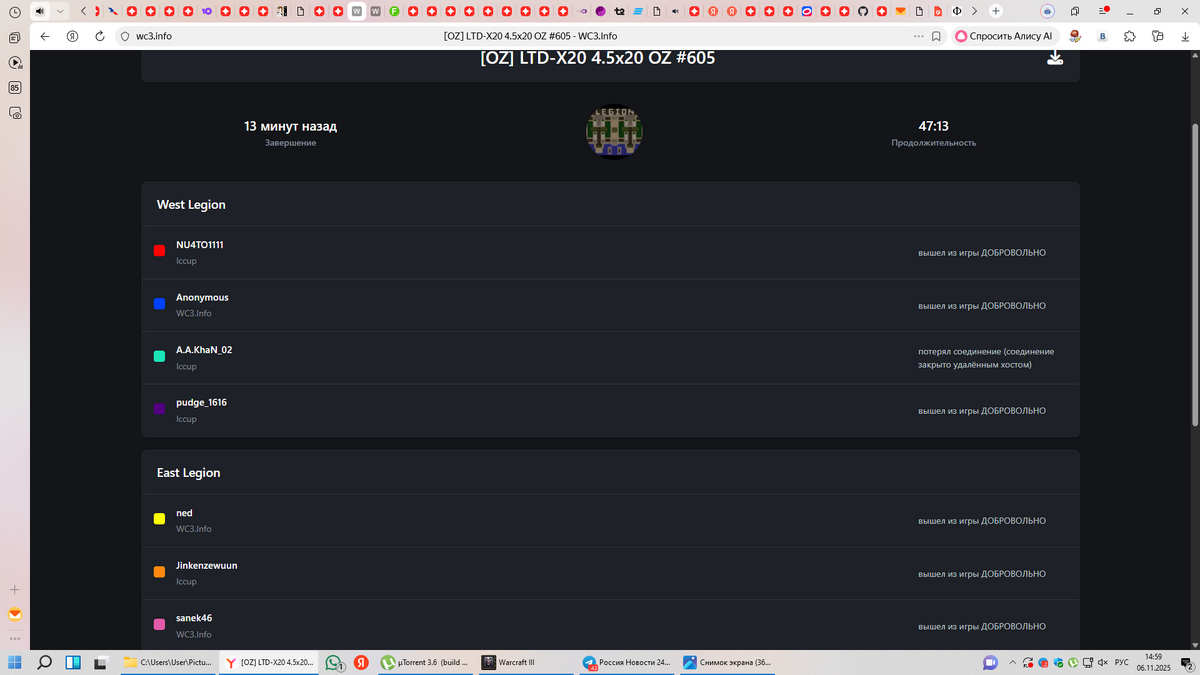Click the "Спросить Алису AI" button

(x=1003, y=36)
